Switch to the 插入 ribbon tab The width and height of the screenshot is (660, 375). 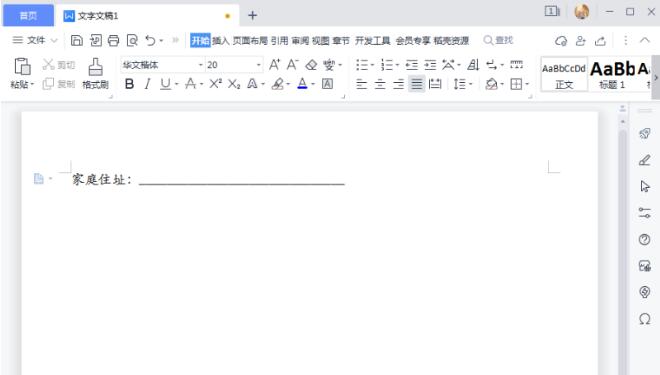(221, 40)
